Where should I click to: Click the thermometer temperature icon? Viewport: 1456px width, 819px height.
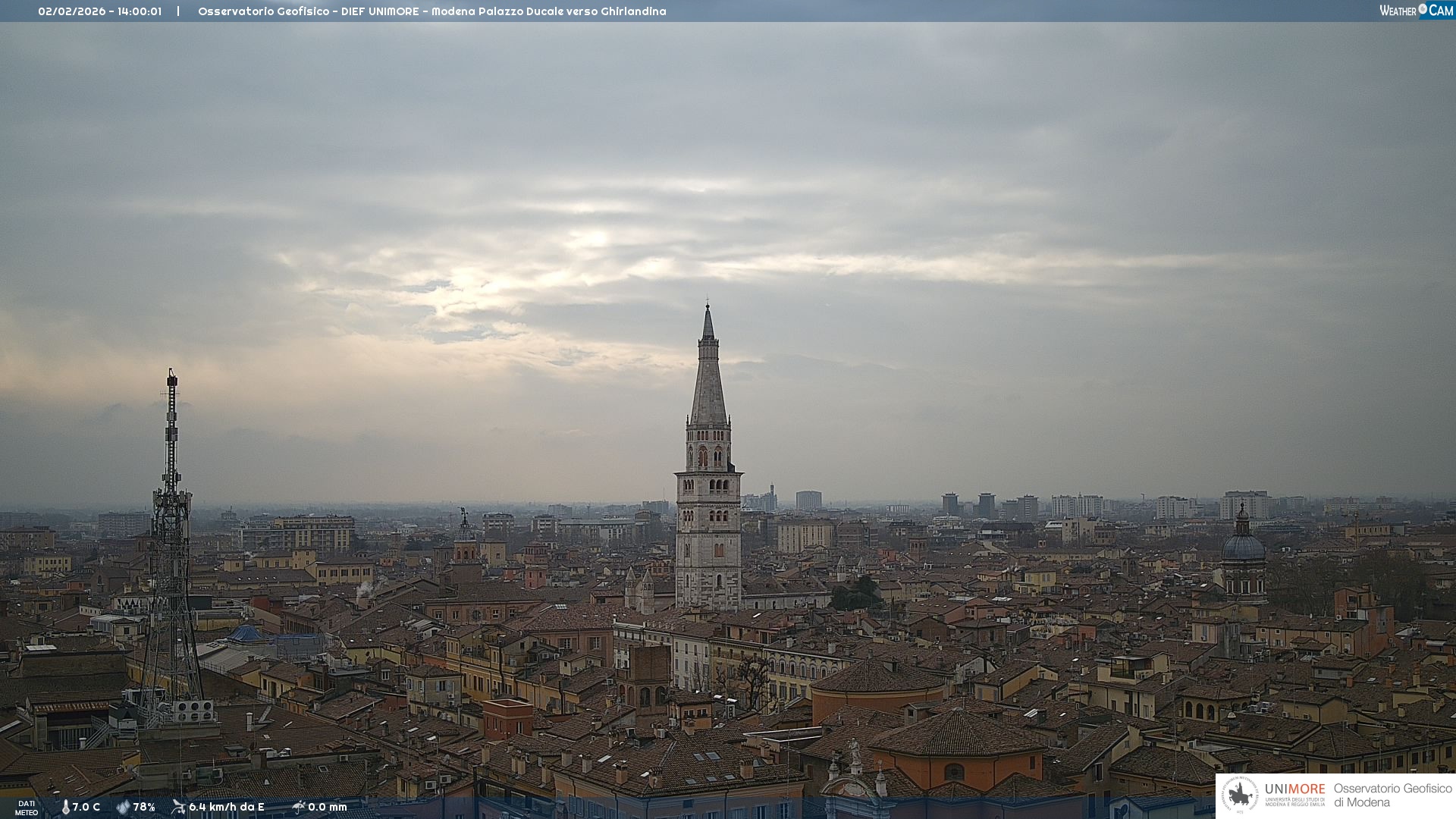65,807
